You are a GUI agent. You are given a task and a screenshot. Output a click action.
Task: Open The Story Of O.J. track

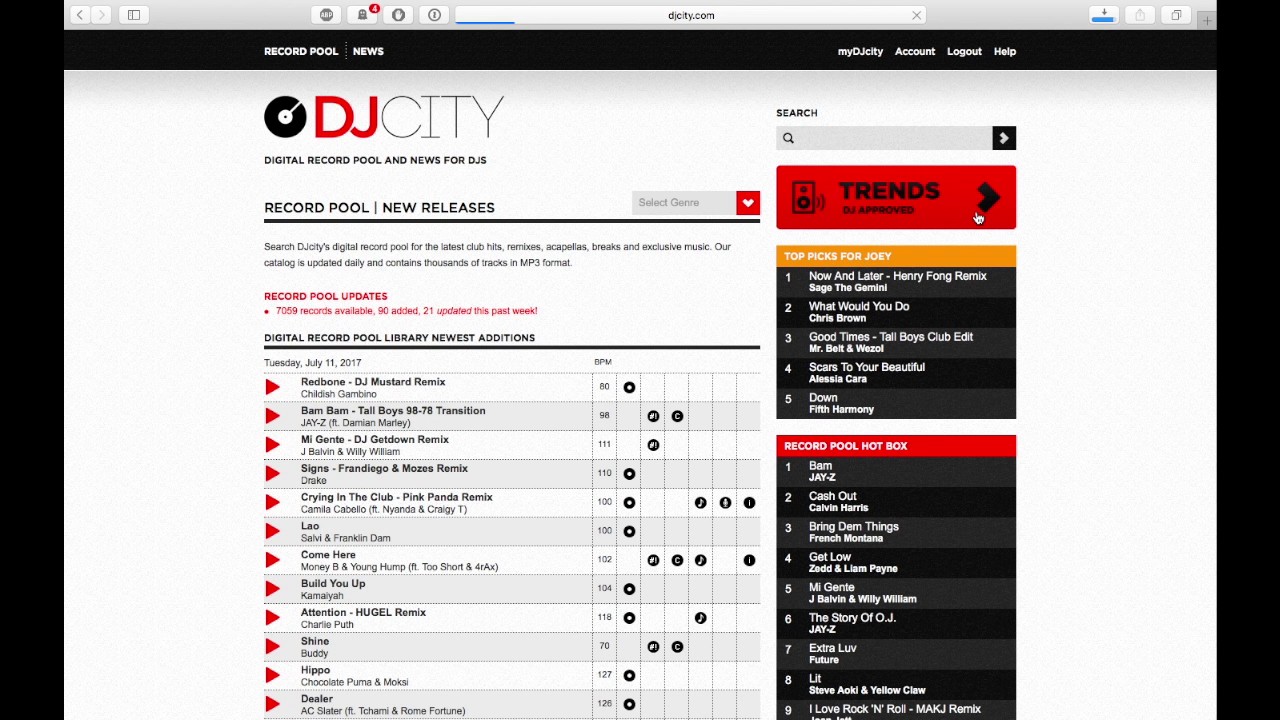click(x=852, y=618)
